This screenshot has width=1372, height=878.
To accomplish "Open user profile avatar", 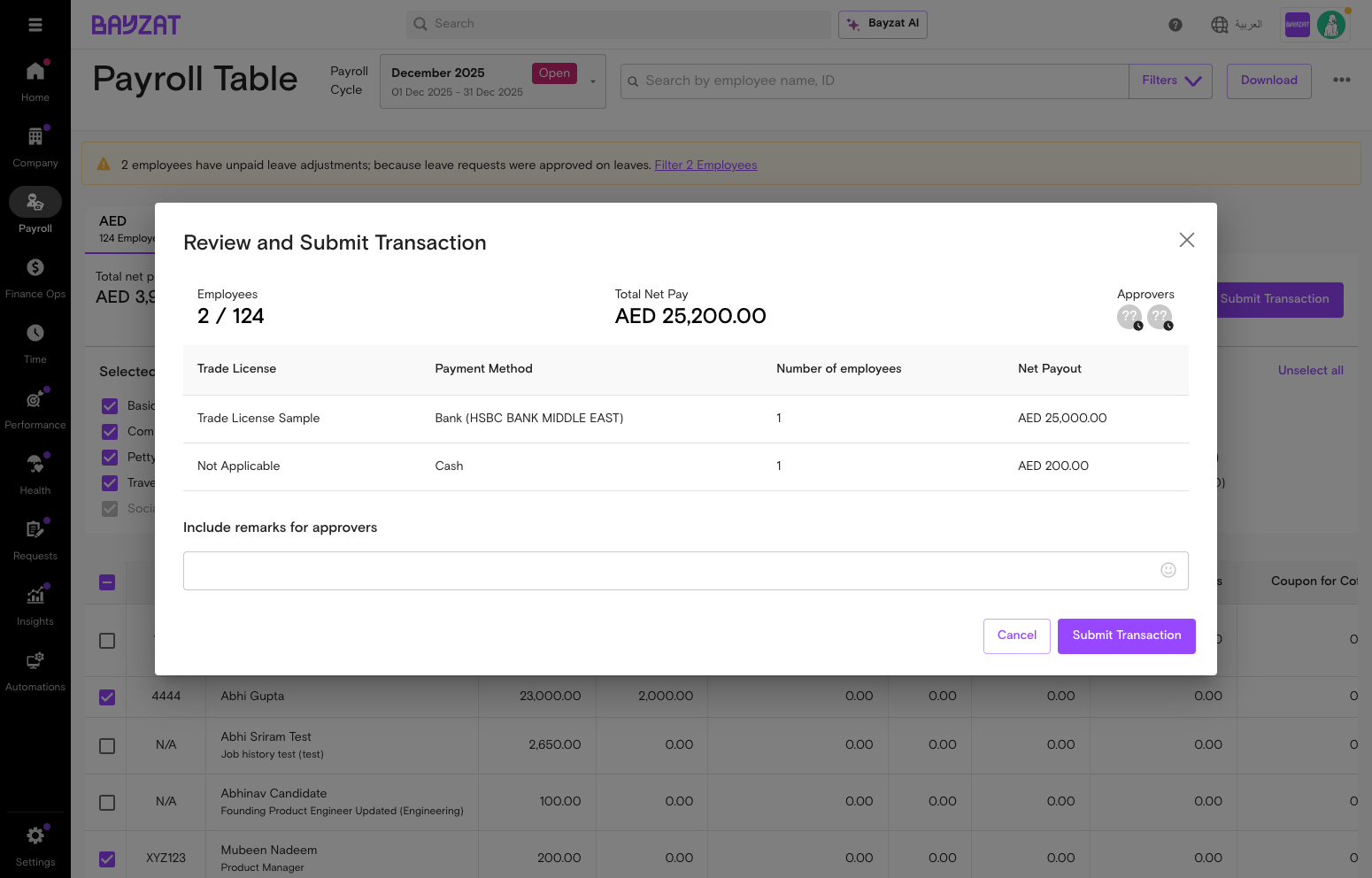I will click(1331, 25).
